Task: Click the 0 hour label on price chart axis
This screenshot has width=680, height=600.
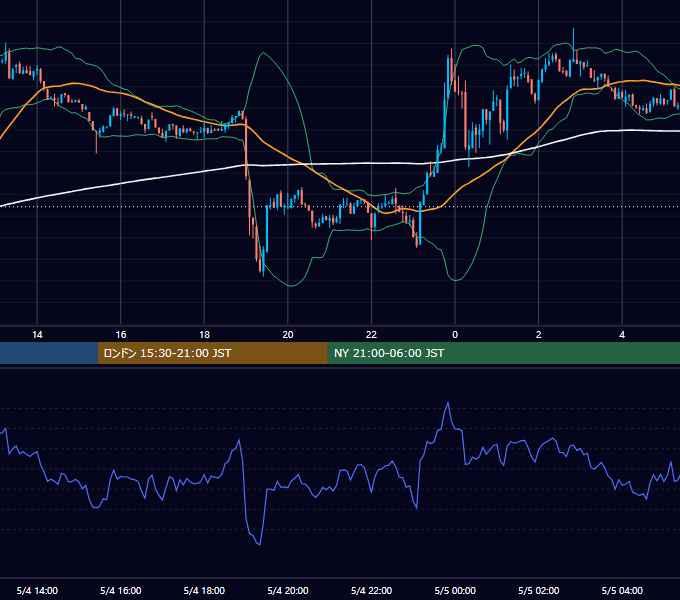Action: click(455, 335)
